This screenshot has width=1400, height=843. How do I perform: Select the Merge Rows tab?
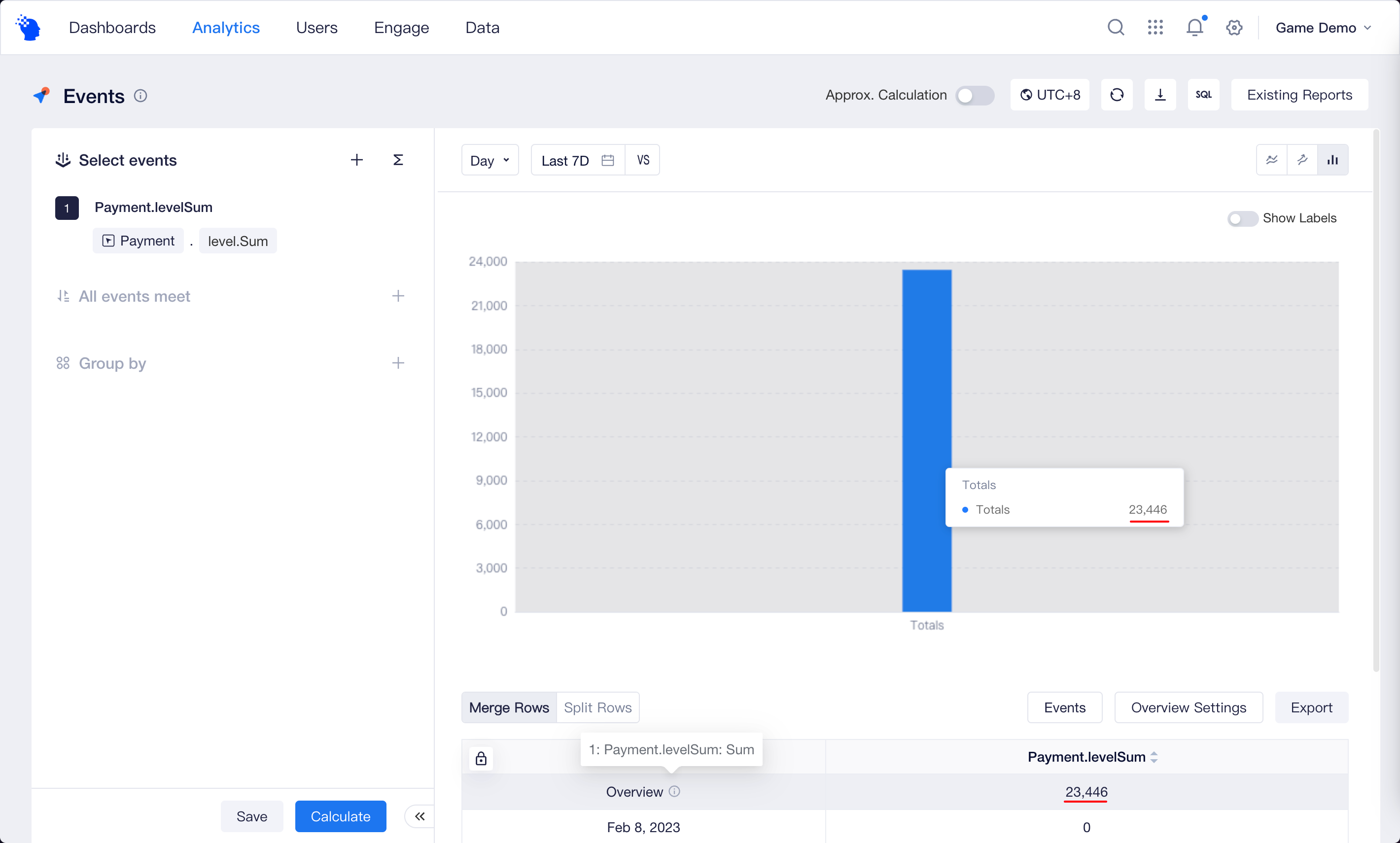[x=509, y=707]
